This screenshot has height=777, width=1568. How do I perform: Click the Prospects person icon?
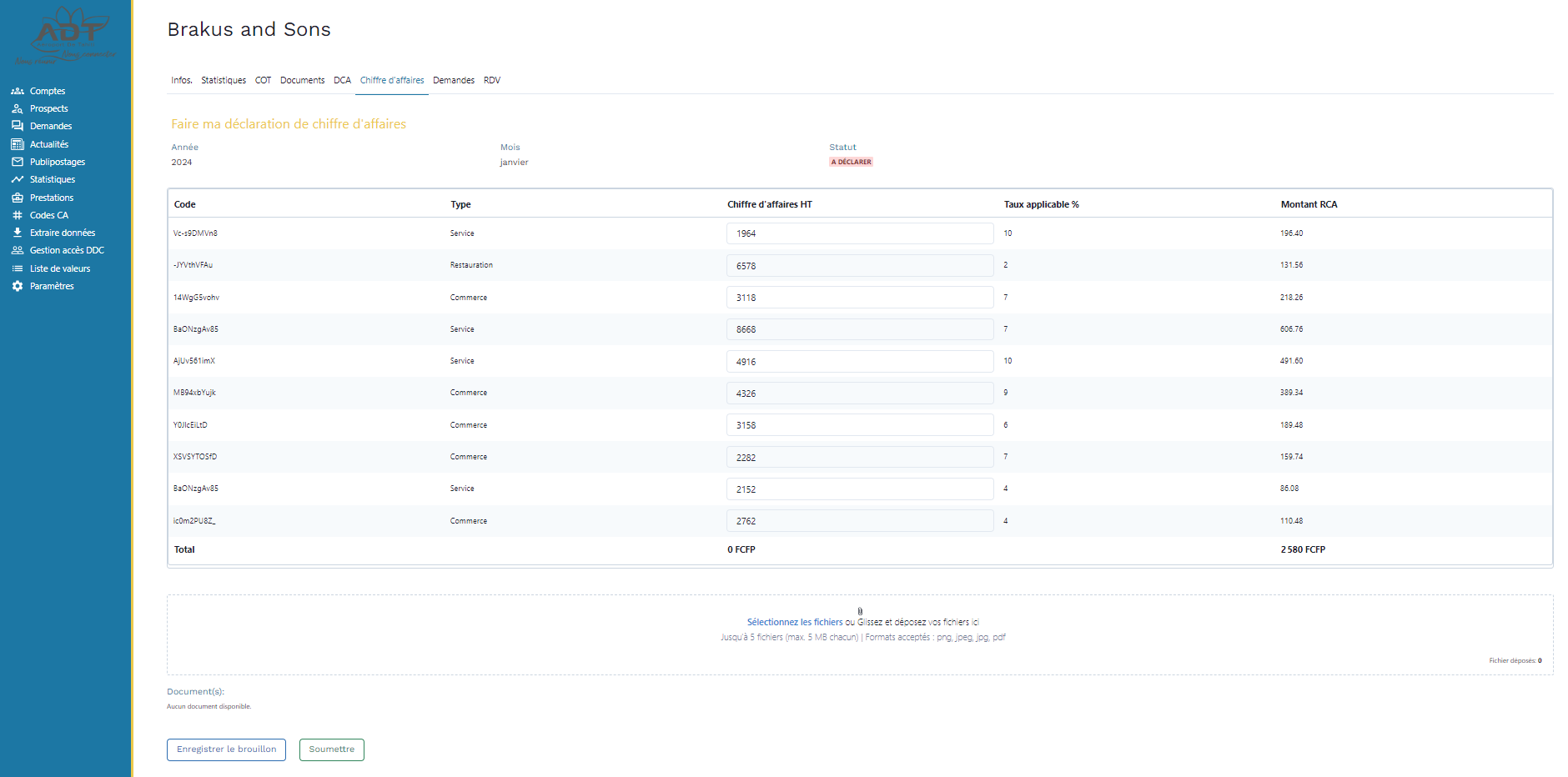coord(18,108)
